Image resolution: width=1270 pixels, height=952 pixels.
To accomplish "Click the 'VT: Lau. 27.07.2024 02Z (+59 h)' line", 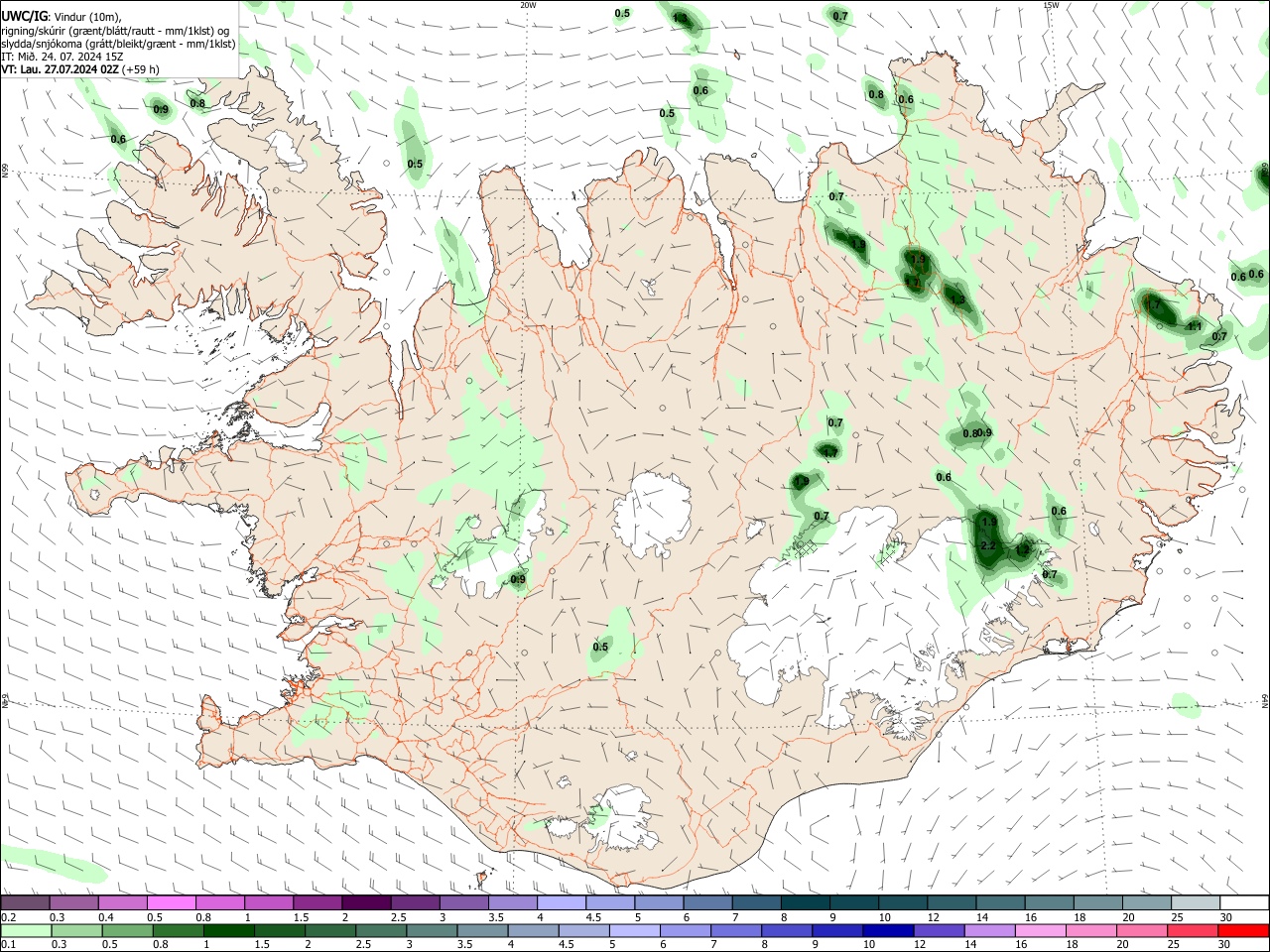I will coord(79,69).
